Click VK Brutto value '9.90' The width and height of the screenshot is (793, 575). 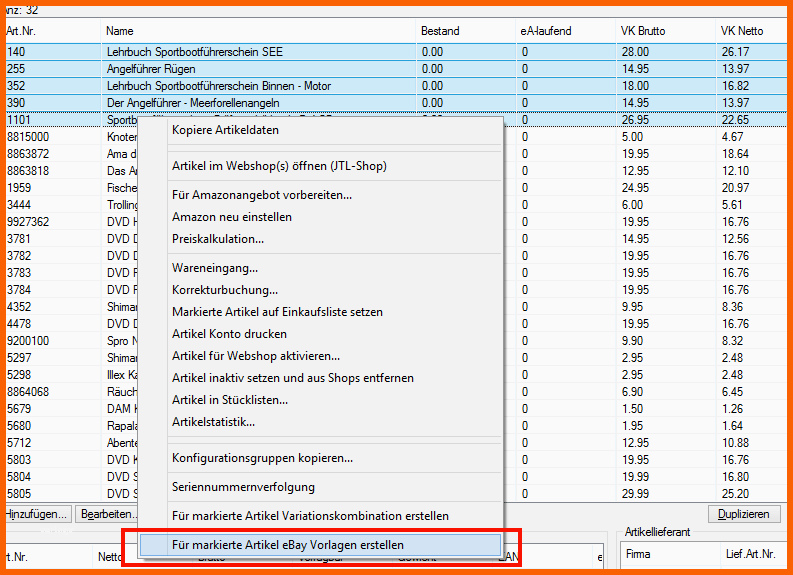click(x=633, y=341)
